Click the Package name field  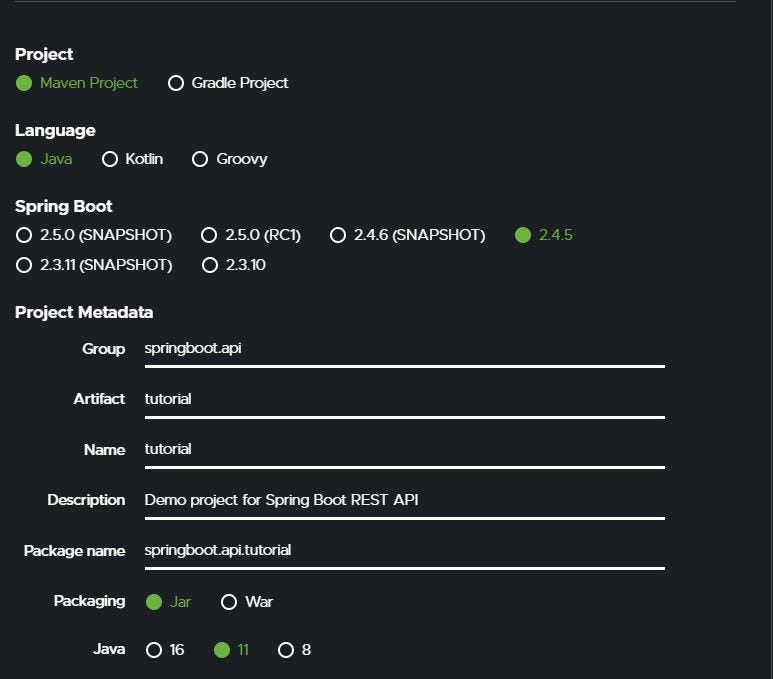pos(404,550)
